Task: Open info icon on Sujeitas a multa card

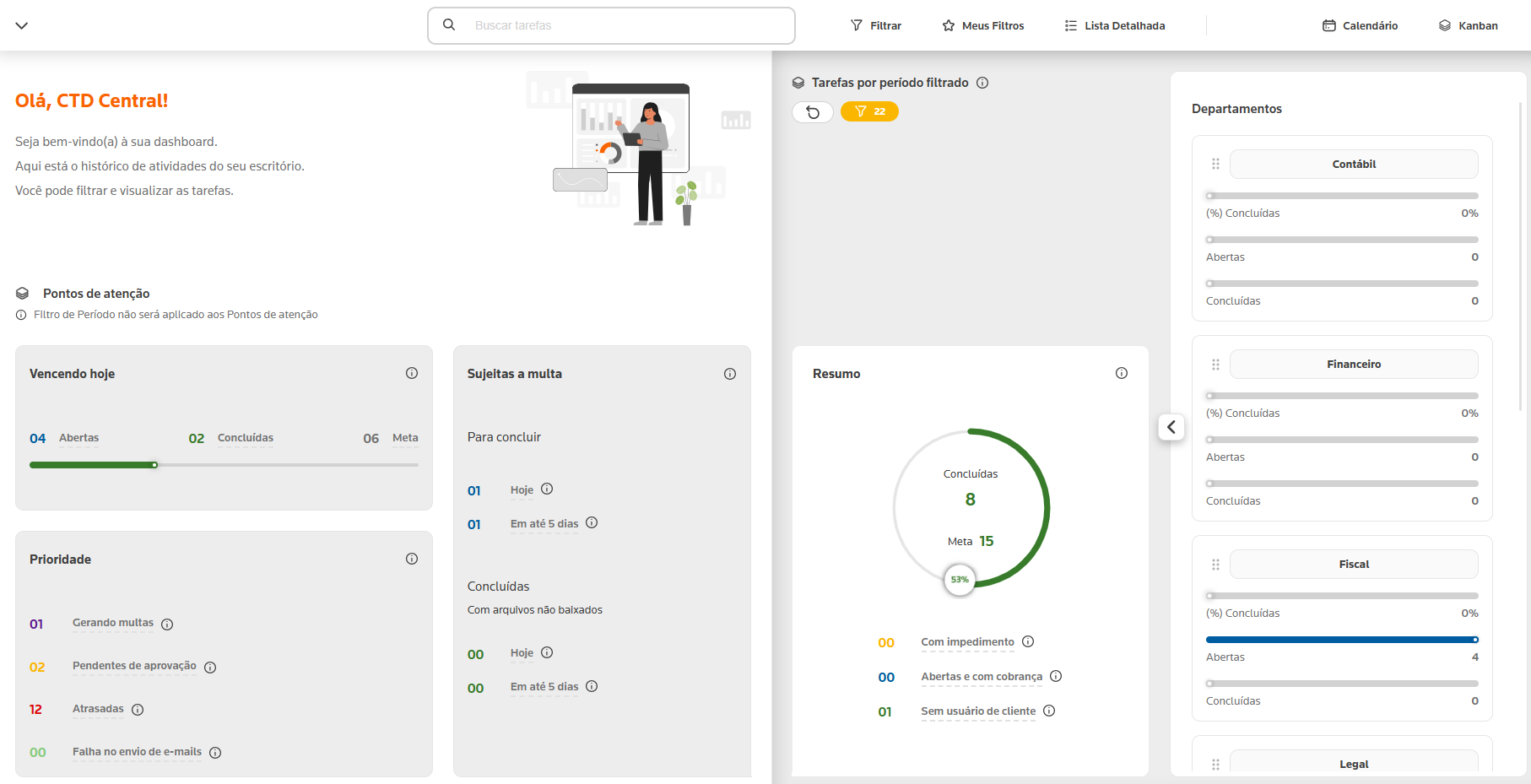Action: 730,374
